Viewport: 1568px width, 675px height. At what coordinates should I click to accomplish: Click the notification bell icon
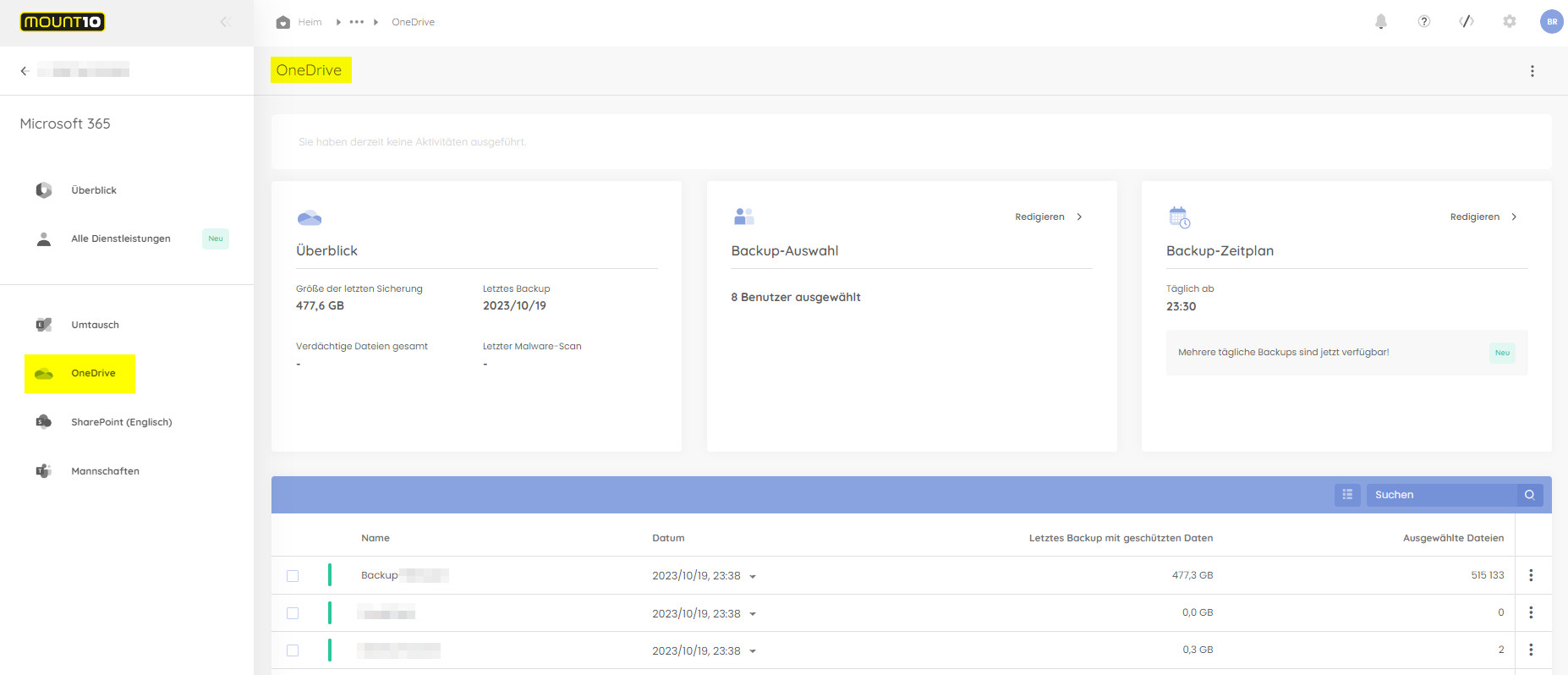(x=1380, y=22)
